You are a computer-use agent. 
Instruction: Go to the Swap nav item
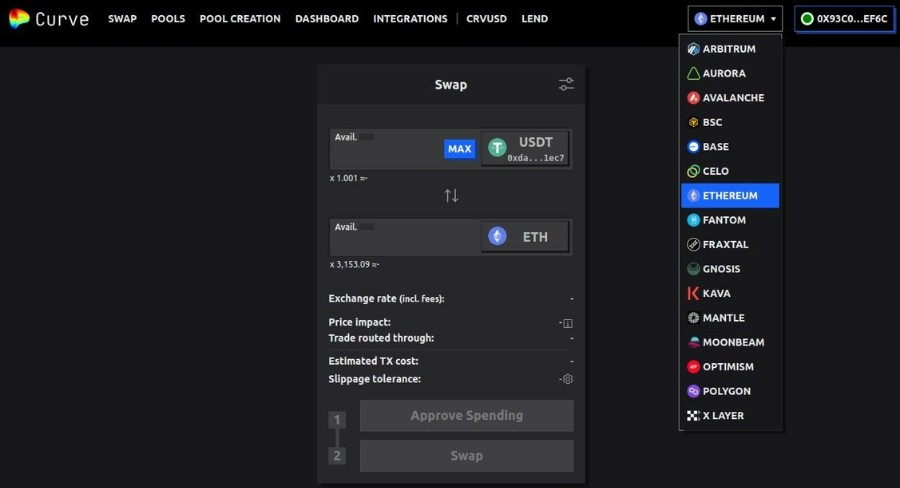(122, 19)
